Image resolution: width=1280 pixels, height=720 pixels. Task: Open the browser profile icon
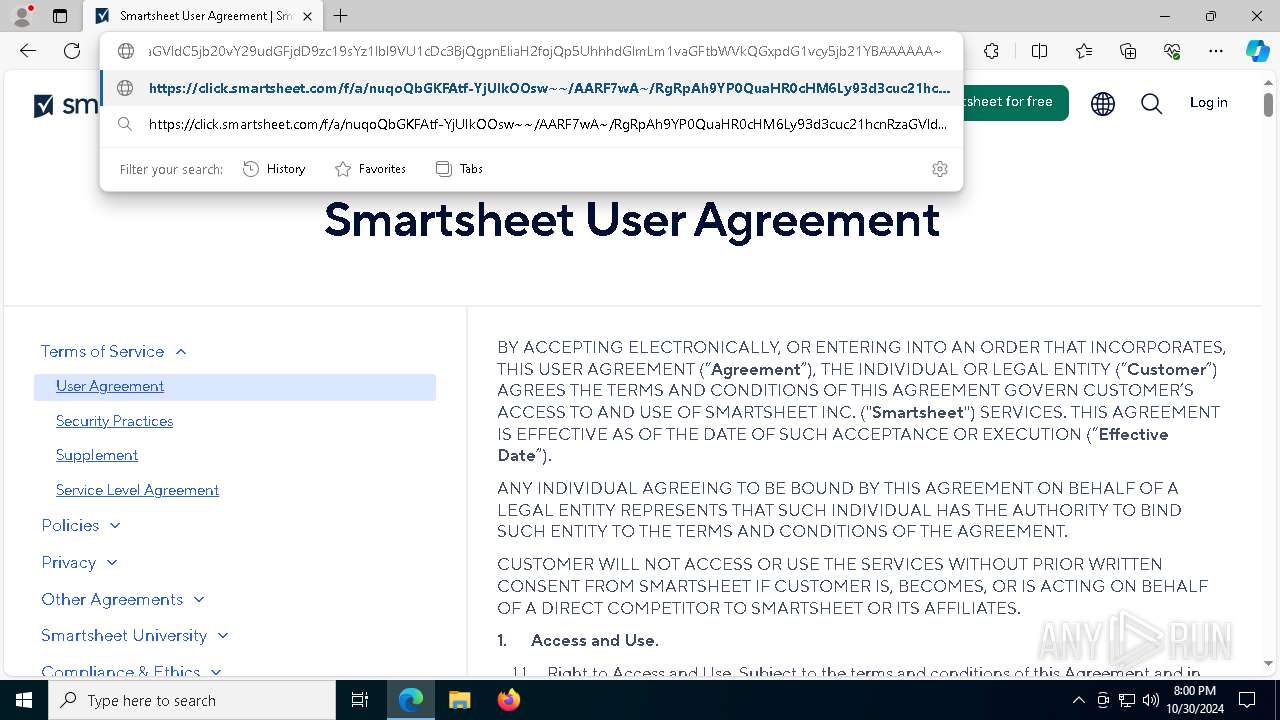pyautogui.click(x=22, y=16)
